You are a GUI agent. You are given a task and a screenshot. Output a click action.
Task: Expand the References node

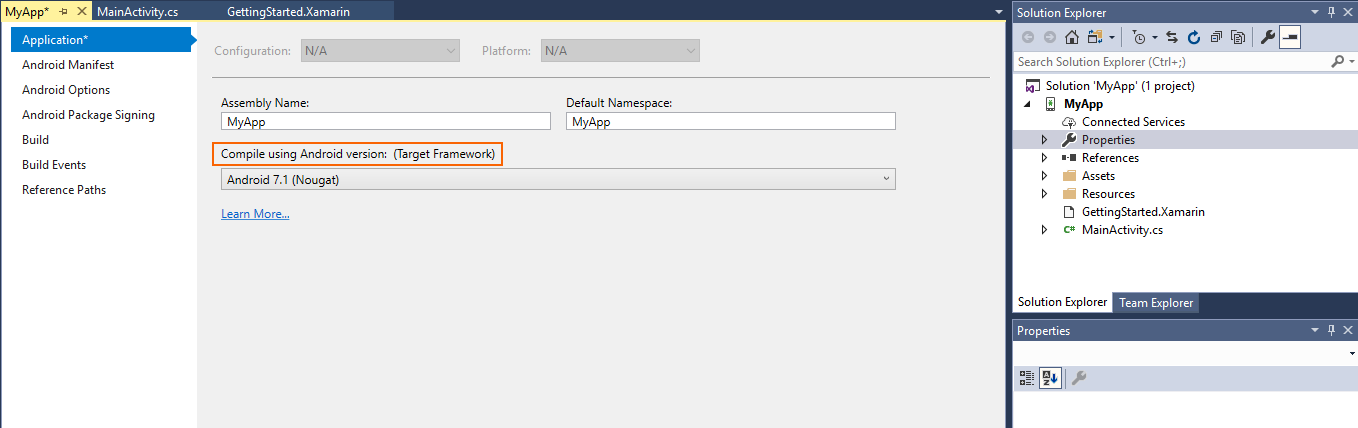coord(1044,158)
